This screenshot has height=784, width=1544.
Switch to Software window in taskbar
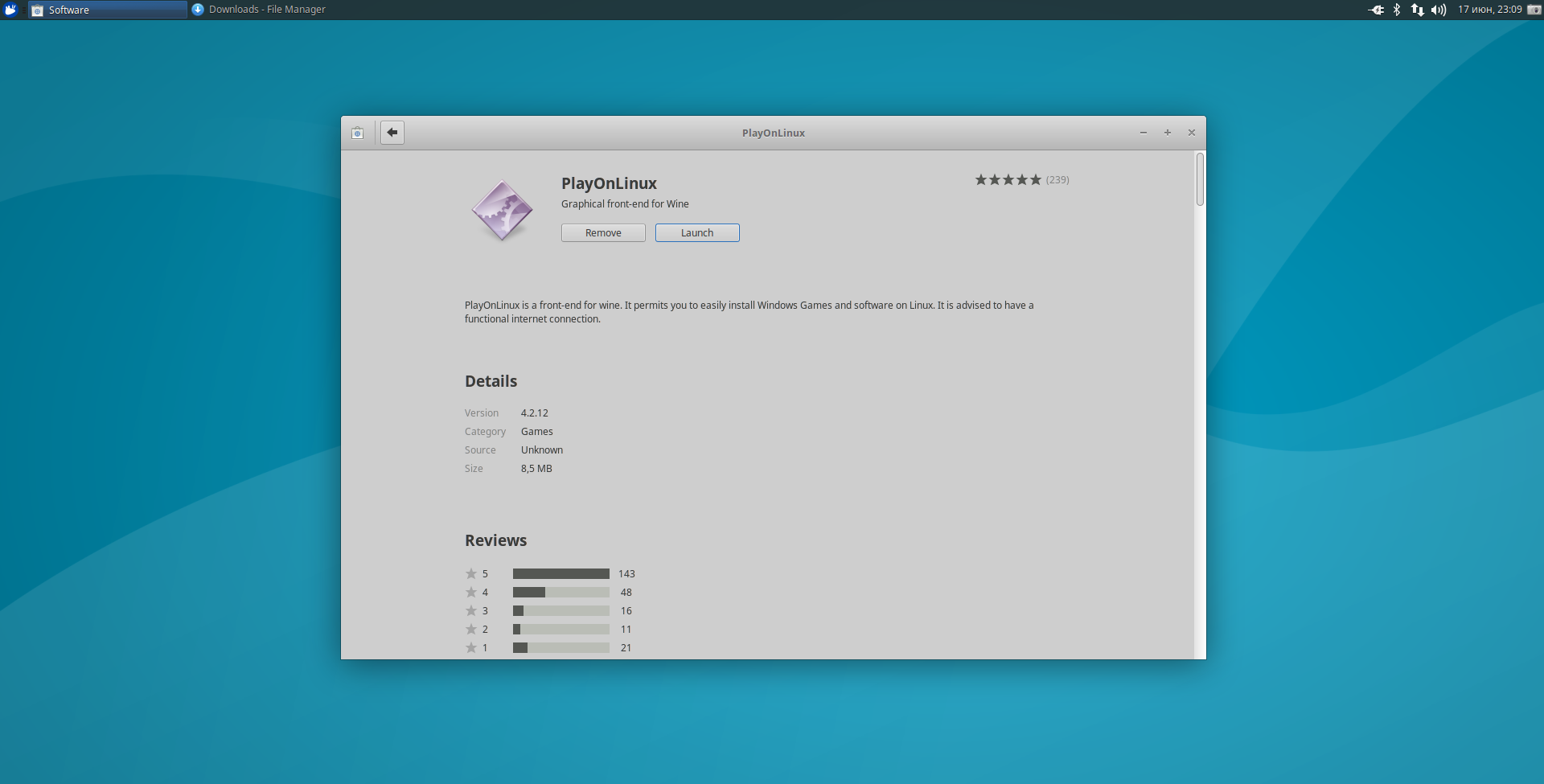[108, 10]
